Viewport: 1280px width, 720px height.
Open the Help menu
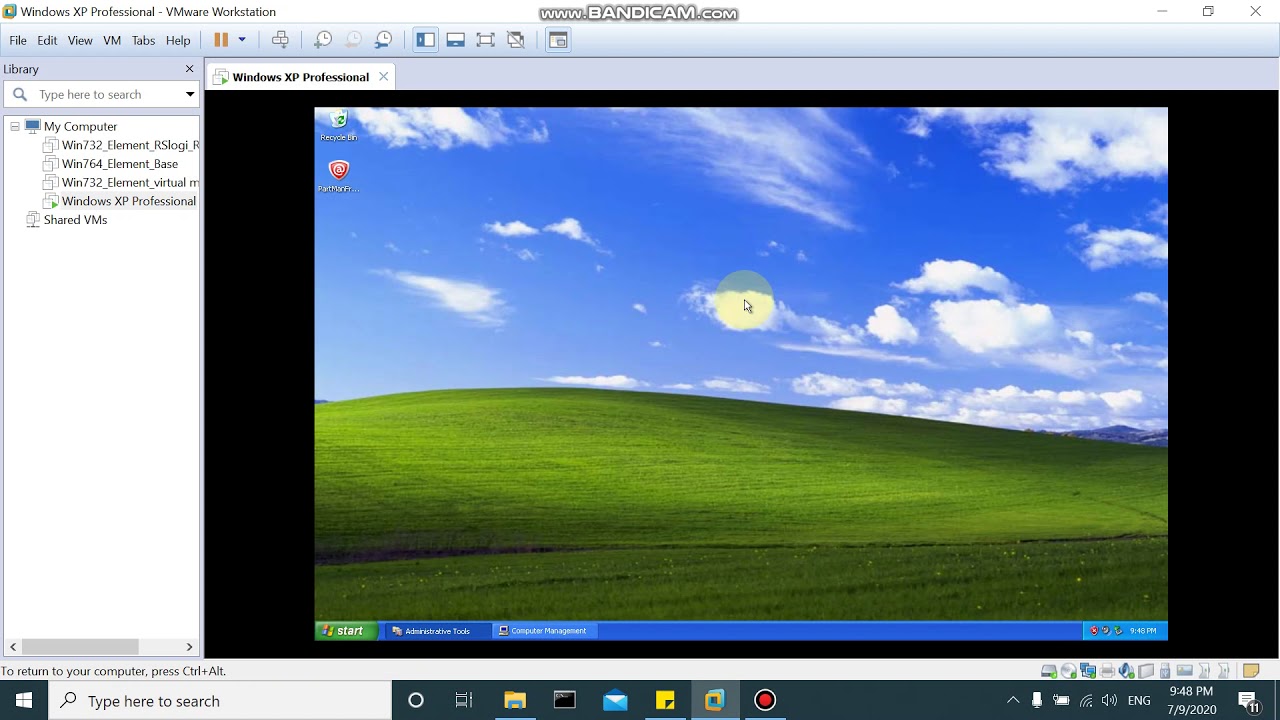[x=178, y=40]
